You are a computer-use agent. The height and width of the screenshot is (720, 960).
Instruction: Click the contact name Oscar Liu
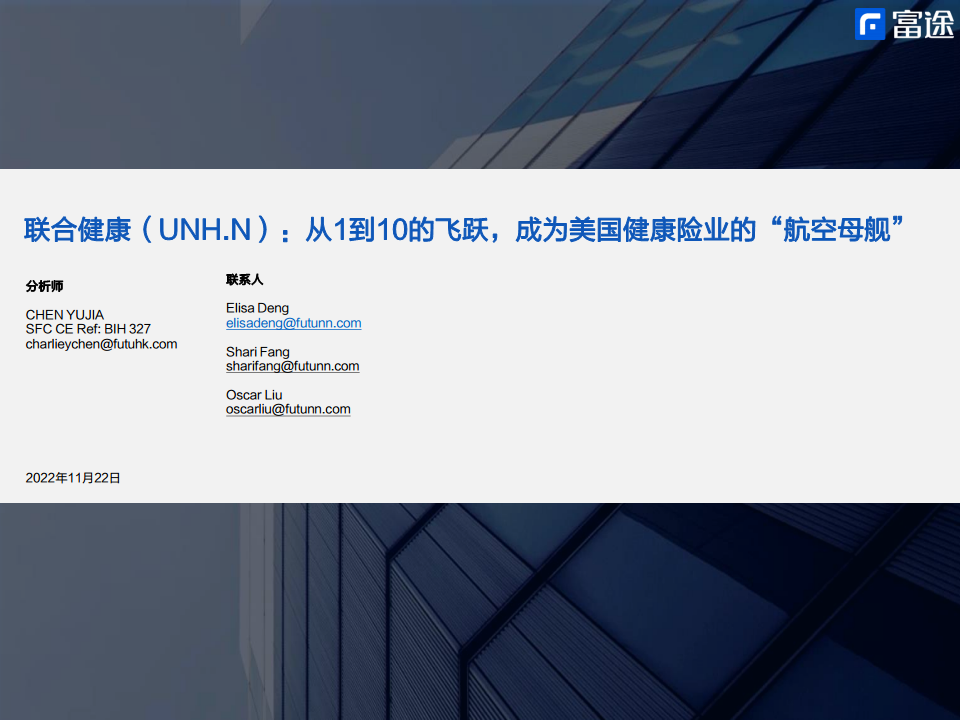click(x=254, y=395)
